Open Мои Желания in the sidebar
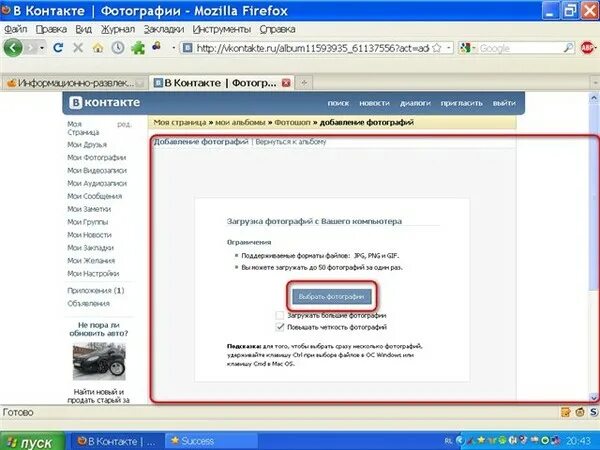This screenshot has height=450, width=600. pyautogui.click(x=91, y=261)
